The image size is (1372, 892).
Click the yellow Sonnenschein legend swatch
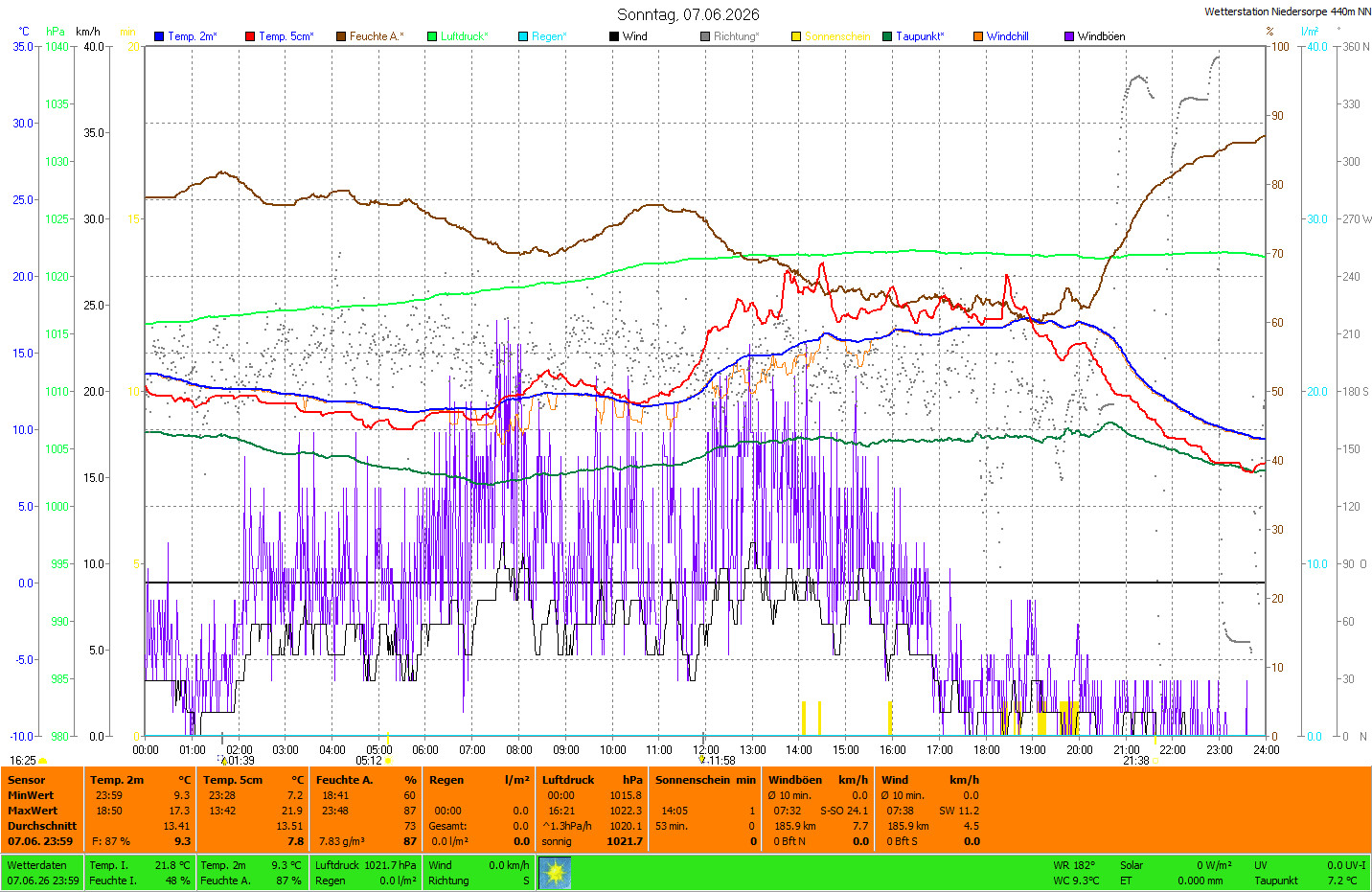click(x=796, y=36)
